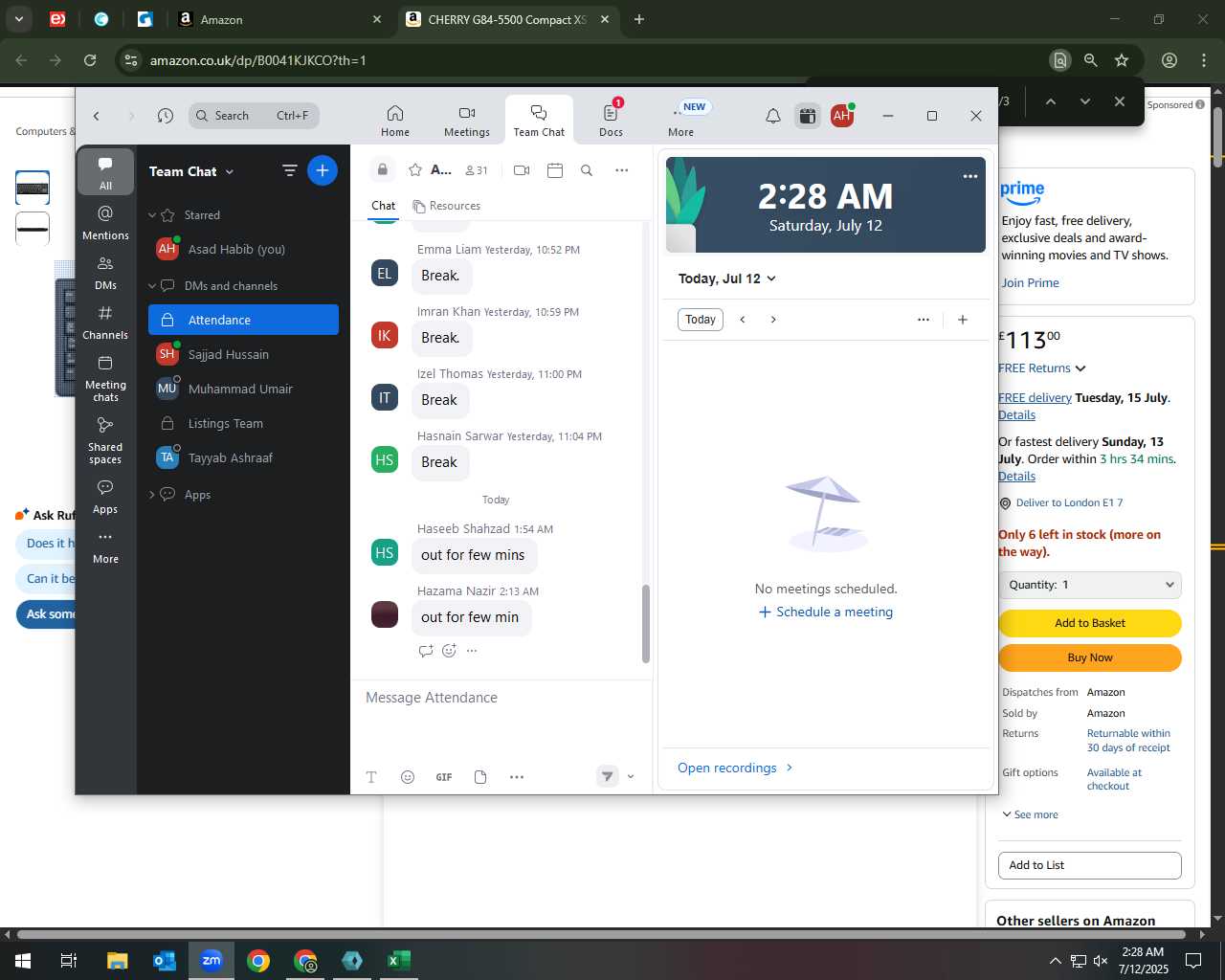Open the Zoom notifications bell
Image resolution: width=1225 pixels, height=980 pixels.
[773, 116]
